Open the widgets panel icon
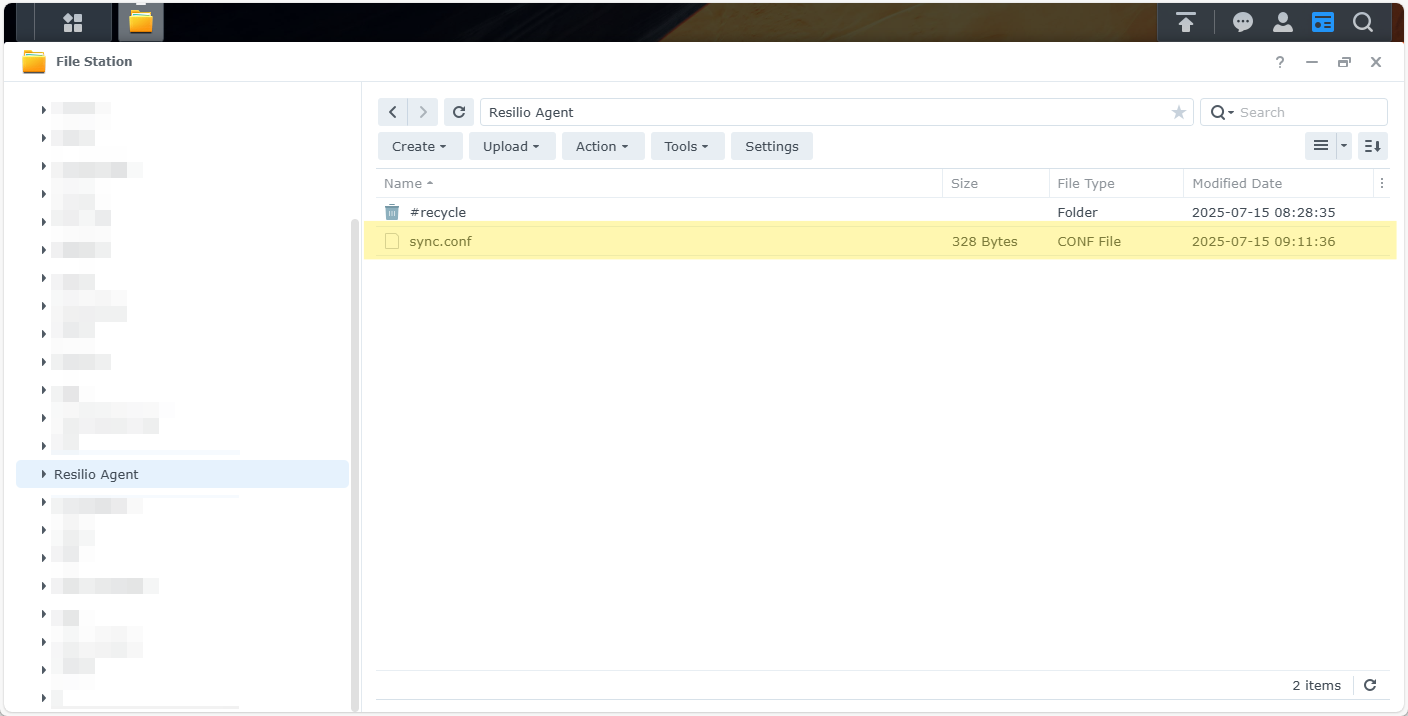This screenshot has height=716, width=1408. 1323,22
